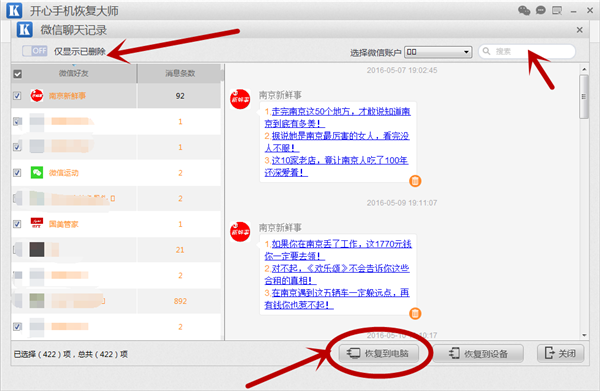Screen dimensions: 600x391
Task: Toggle the checkbox of the row with 21 messages
Action: point(17,249)
